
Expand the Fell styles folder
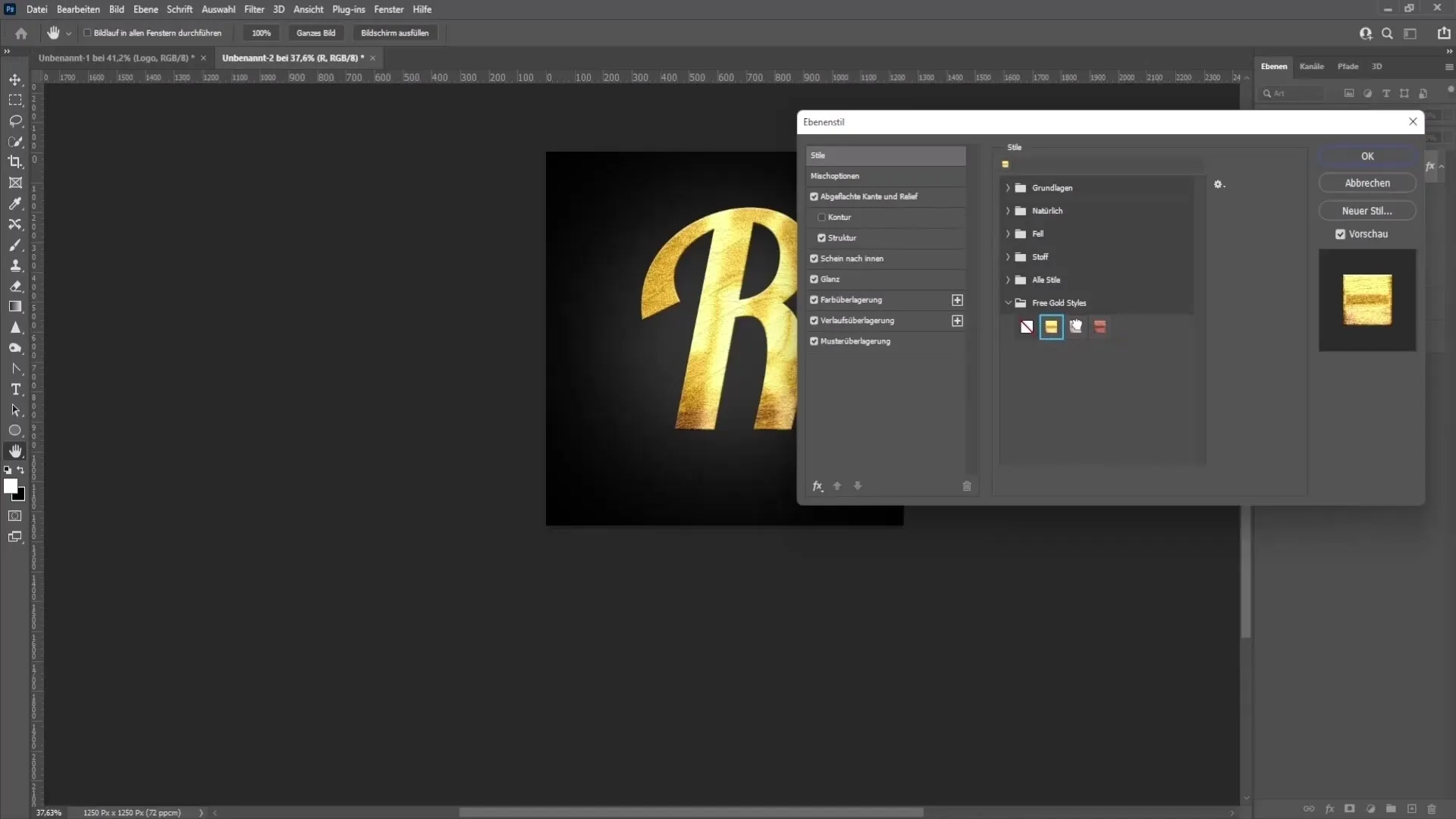pos(1008,234)
